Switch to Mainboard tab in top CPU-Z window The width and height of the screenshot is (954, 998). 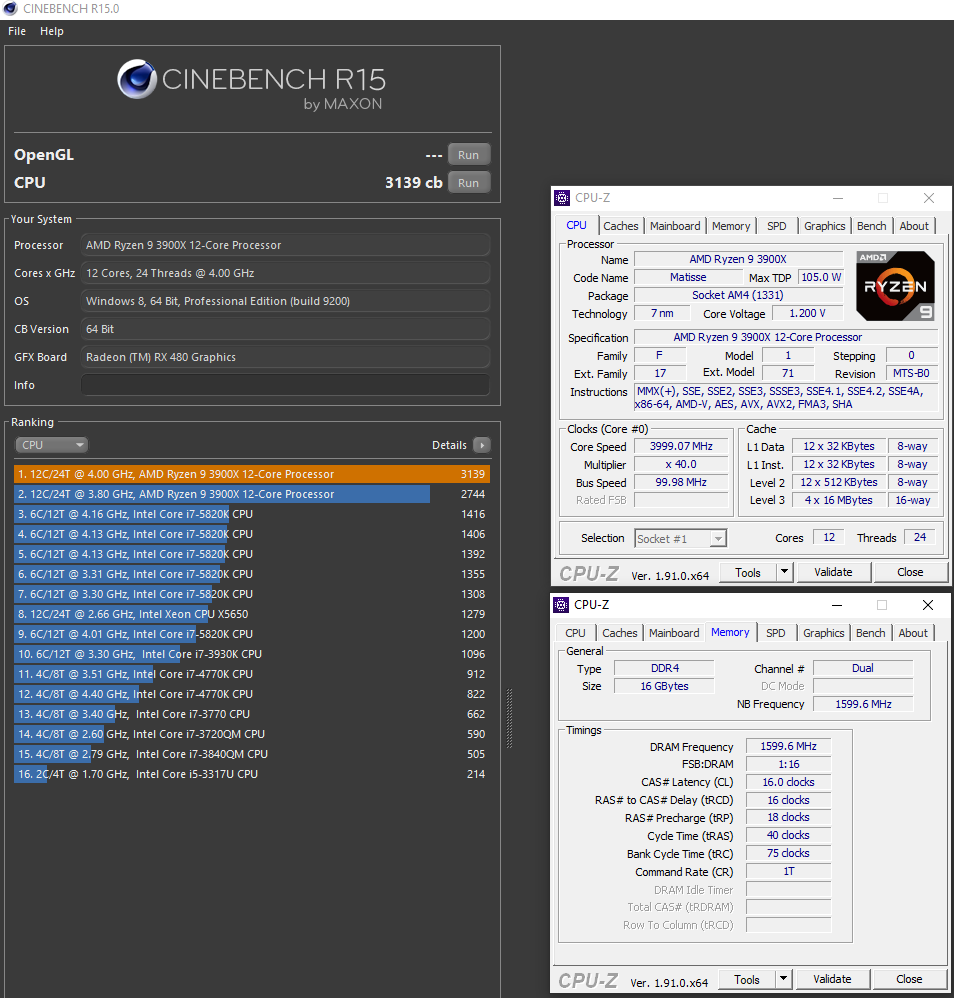pyautogui.click(x=675, y=226)
